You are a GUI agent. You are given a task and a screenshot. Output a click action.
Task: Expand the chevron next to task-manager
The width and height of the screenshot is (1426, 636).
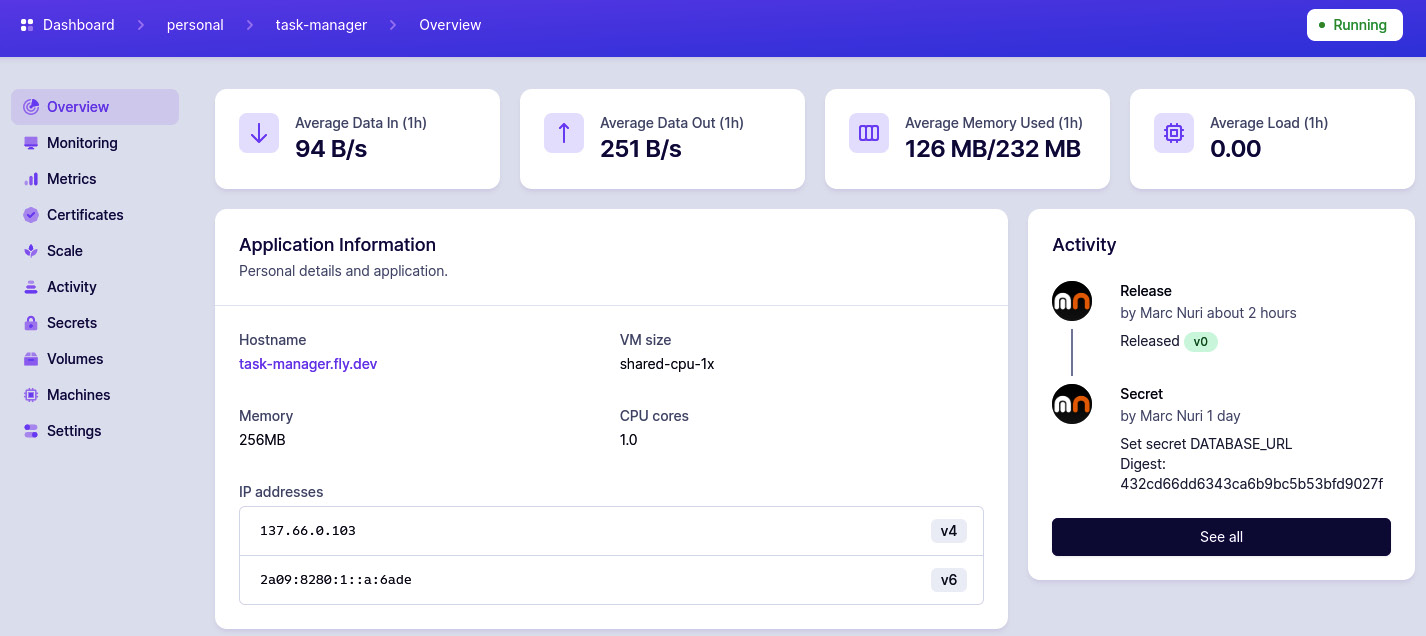pos(393,25)
